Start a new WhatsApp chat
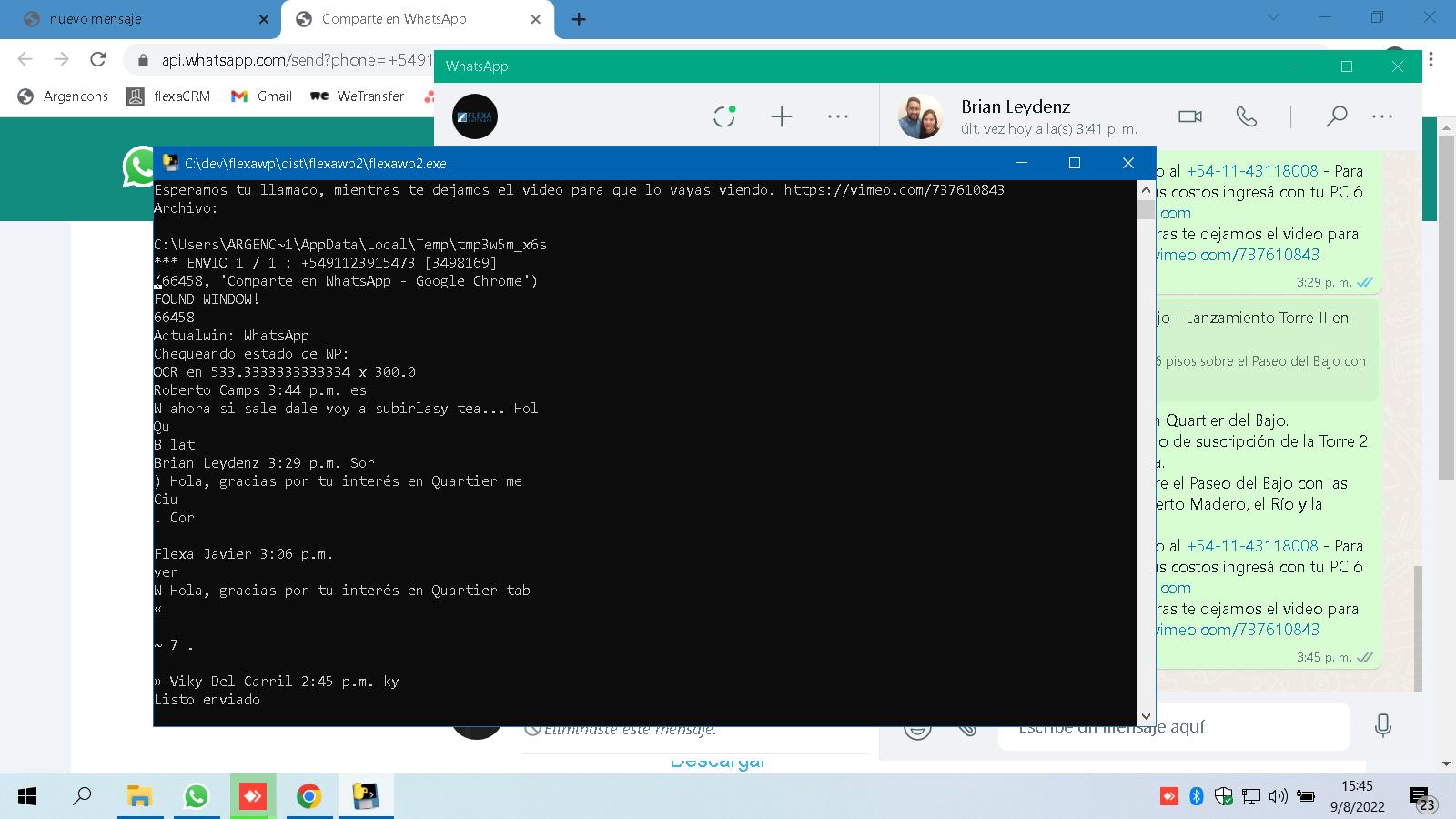The height and width of the screenshot is (819, 1456). [782, 116]
